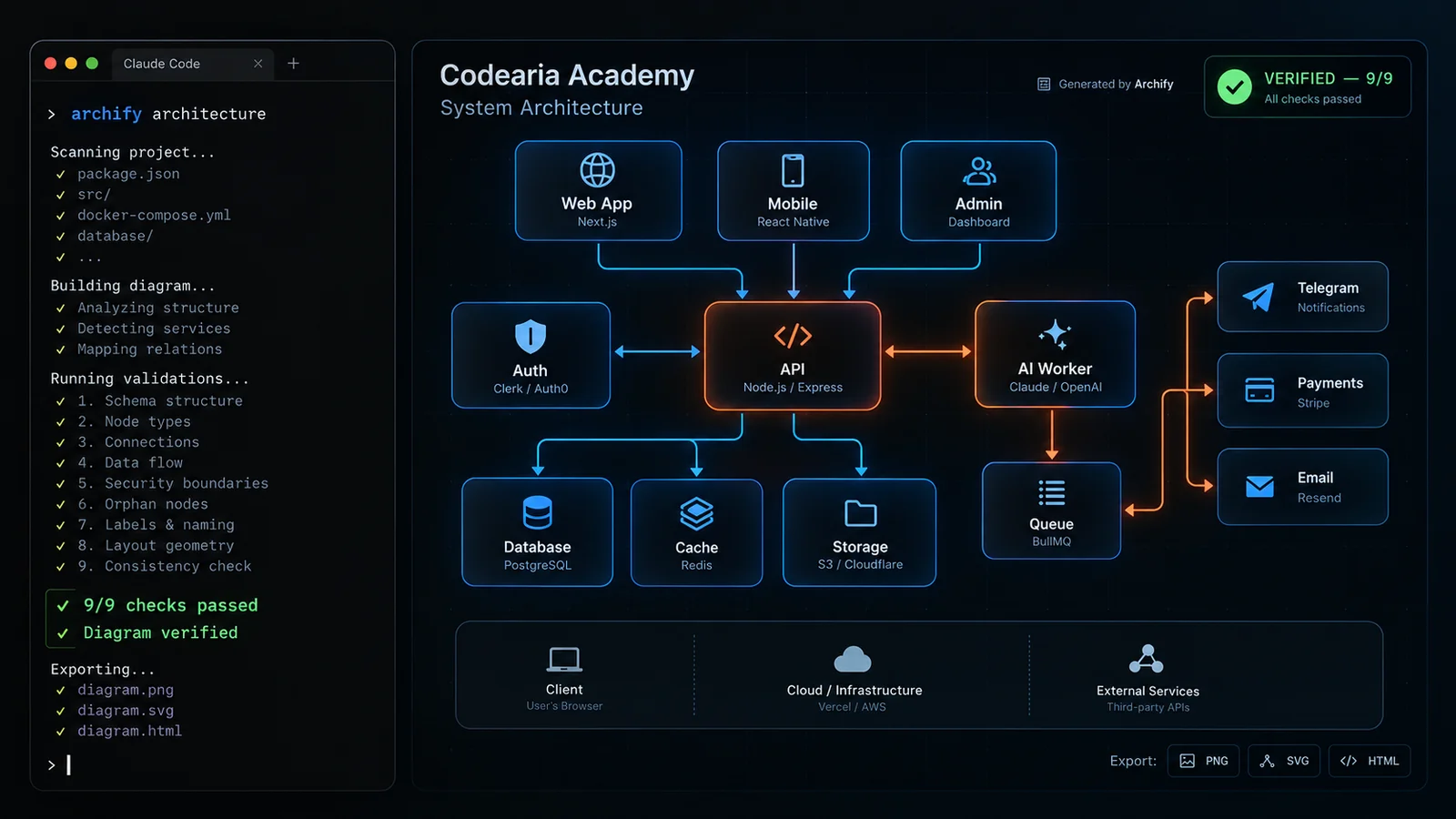Export the diagram as HTML
The image size is (1456, 819).
point(1370,761)
